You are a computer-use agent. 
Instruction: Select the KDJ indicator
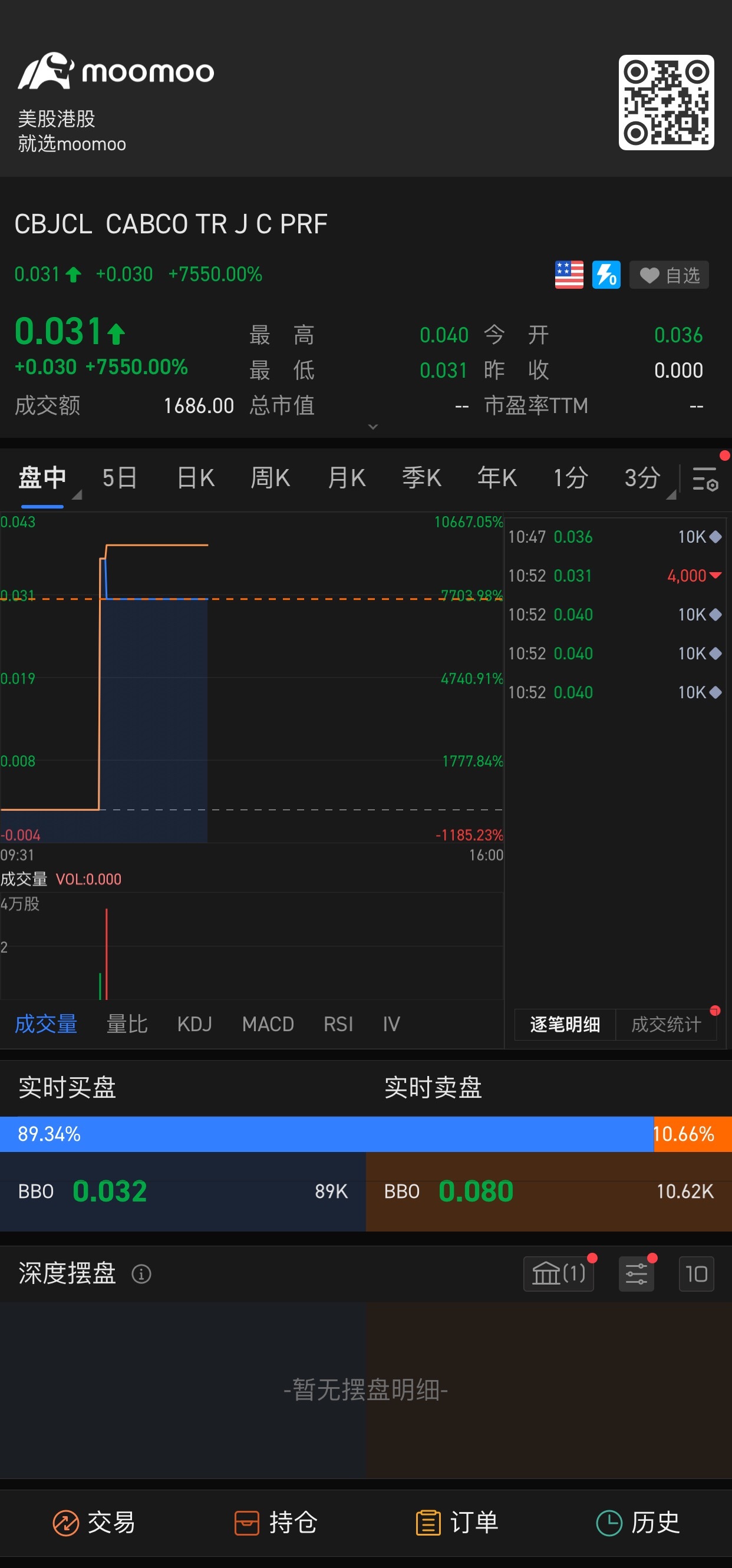coord(194,1025)
